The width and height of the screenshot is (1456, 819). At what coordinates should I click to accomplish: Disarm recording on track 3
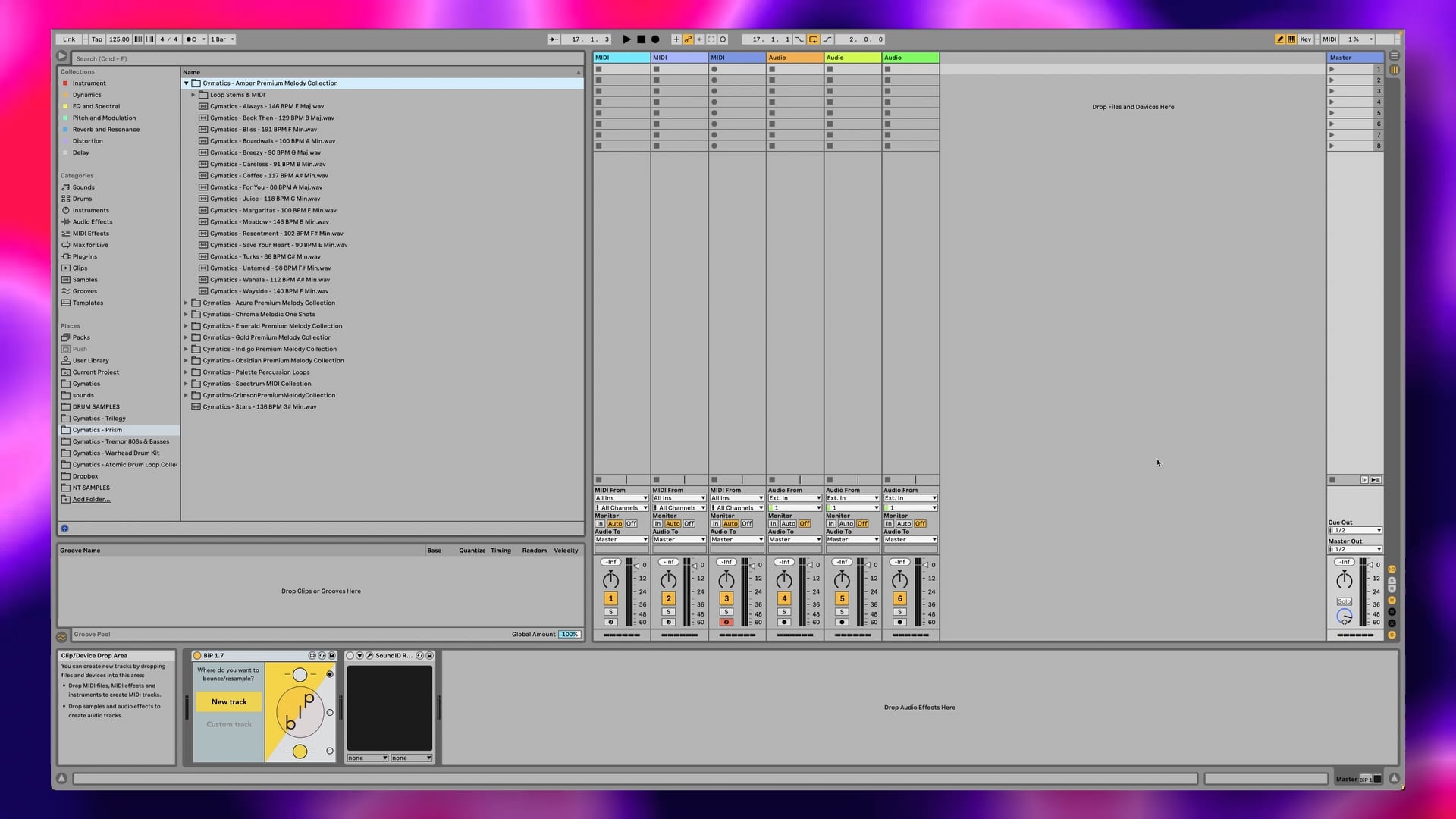coord(726,623)
